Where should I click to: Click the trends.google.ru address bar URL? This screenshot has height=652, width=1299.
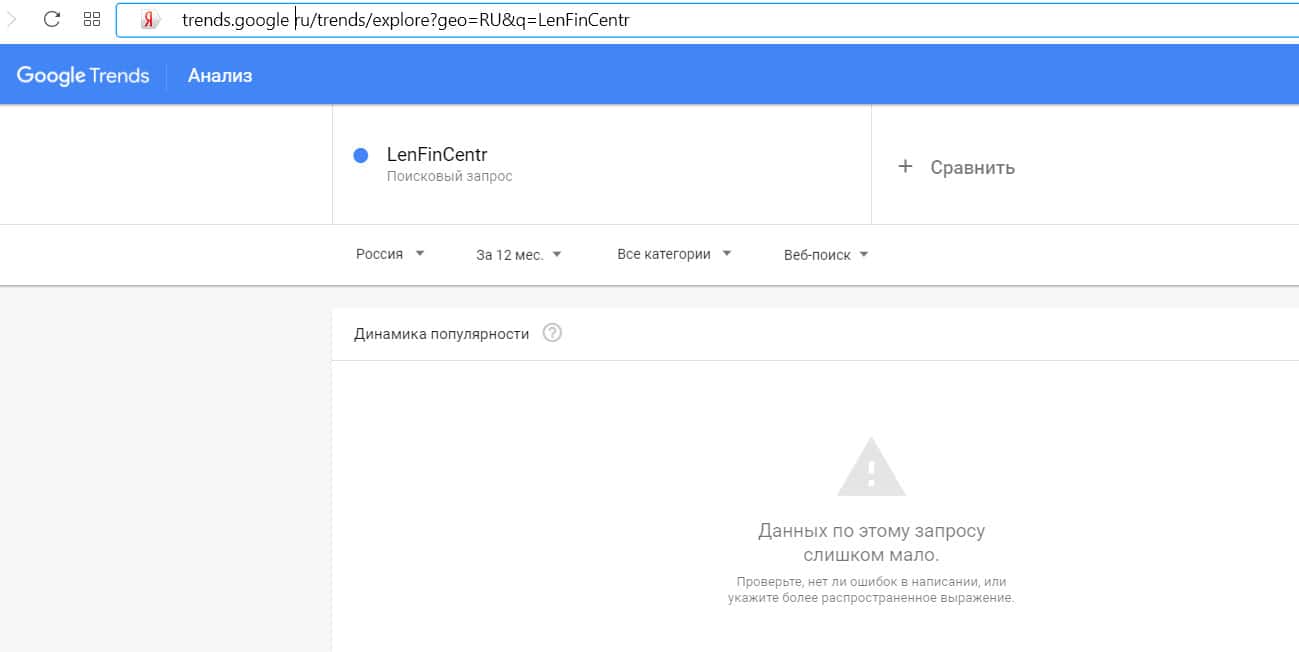pyautogui.click(x=405, y=20)
